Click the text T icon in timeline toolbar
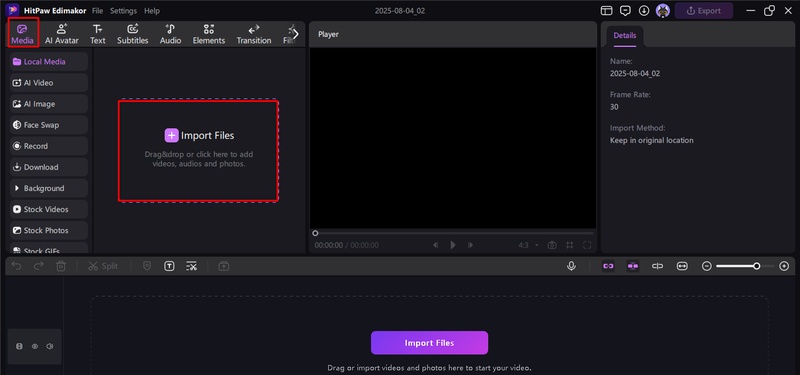This screenshot has width=800, height=375. [x=169, y=266]
